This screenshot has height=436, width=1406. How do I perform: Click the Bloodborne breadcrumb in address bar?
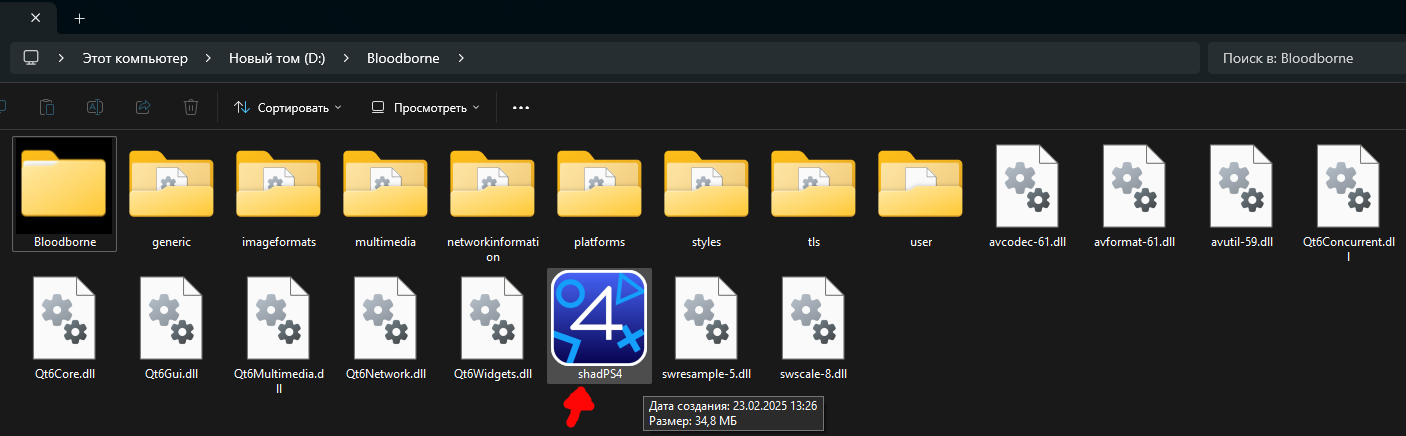pyautogui.click(x=403, y=58)
